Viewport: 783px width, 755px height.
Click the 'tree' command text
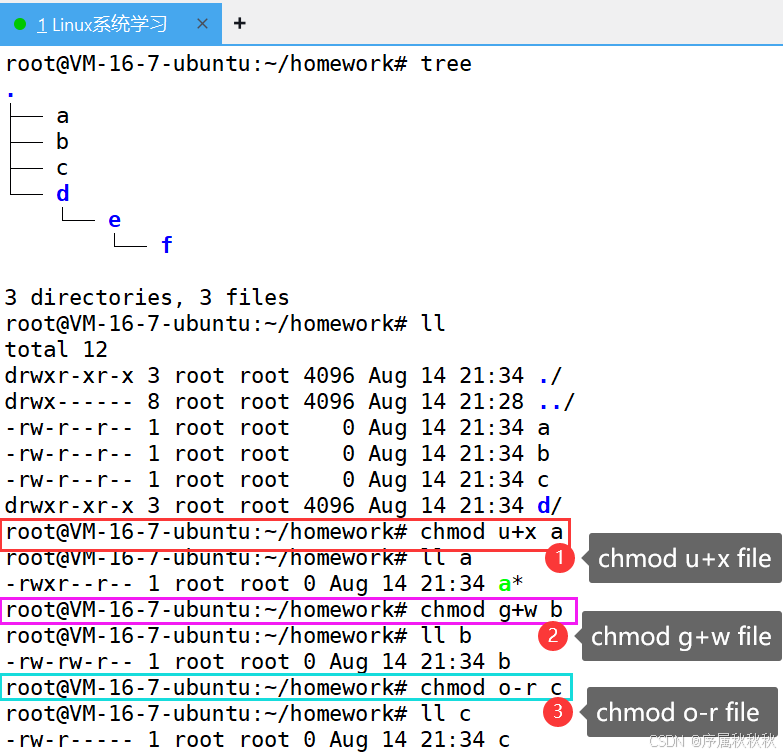445,64
